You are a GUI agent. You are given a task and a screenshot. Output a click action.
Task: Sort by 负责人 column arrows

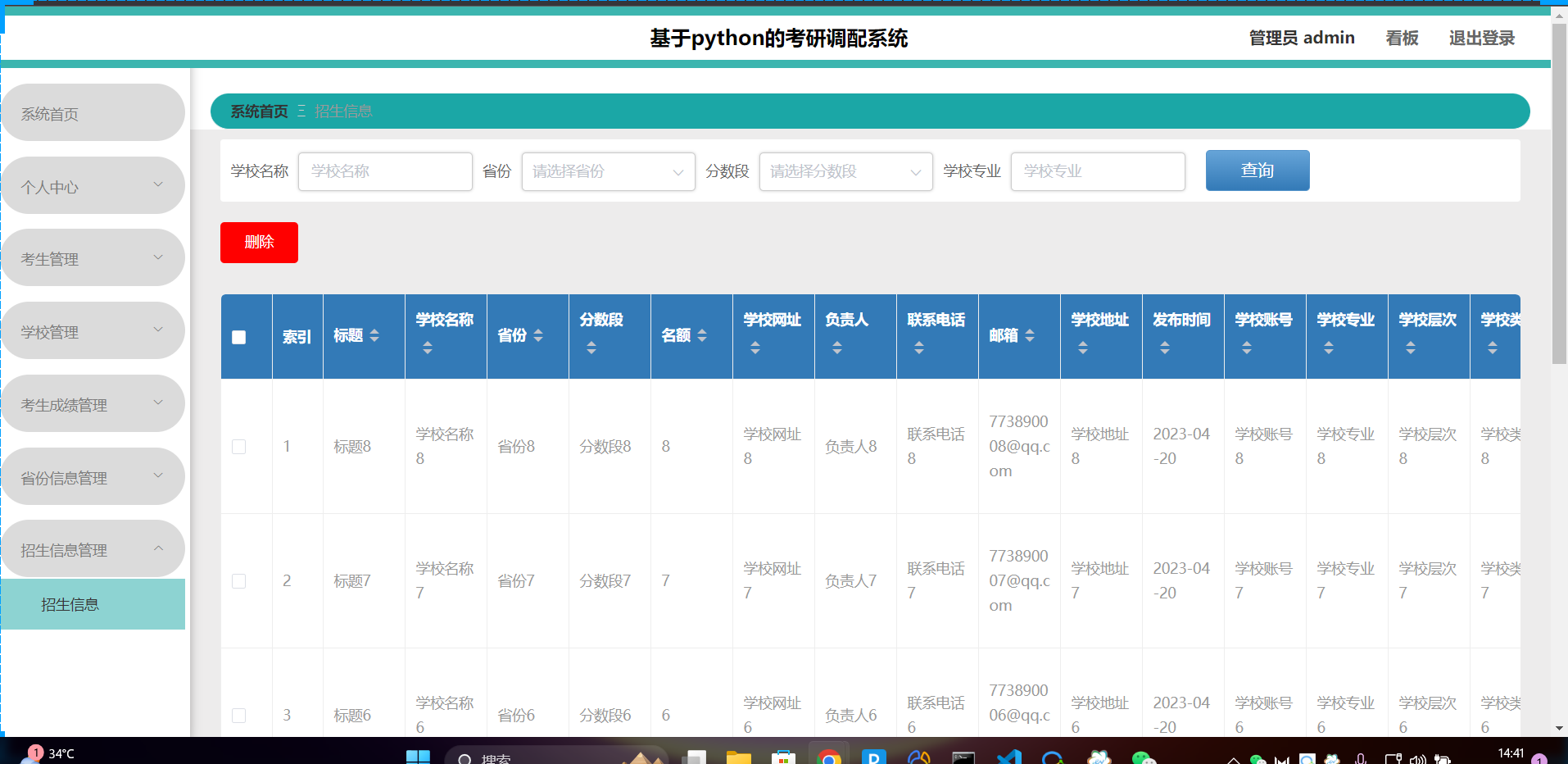click(837, 348)
